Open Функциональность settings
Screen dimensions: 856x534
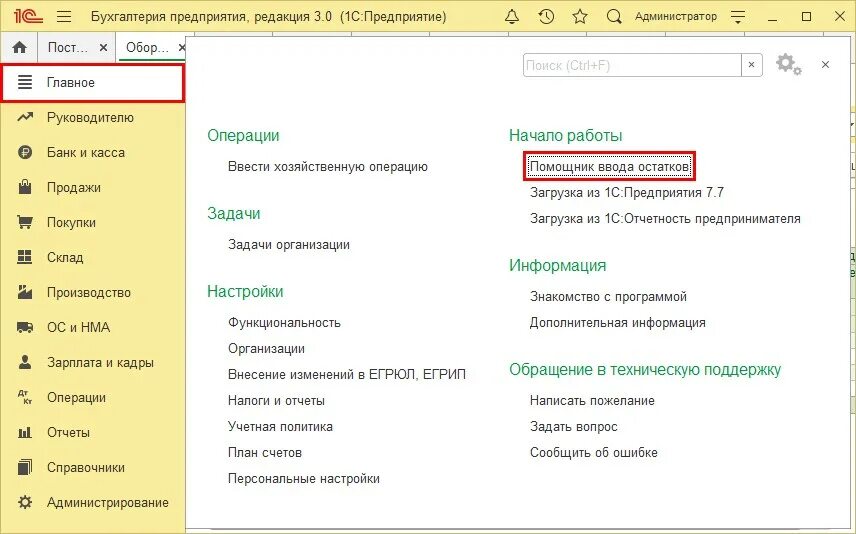(284, 323)
